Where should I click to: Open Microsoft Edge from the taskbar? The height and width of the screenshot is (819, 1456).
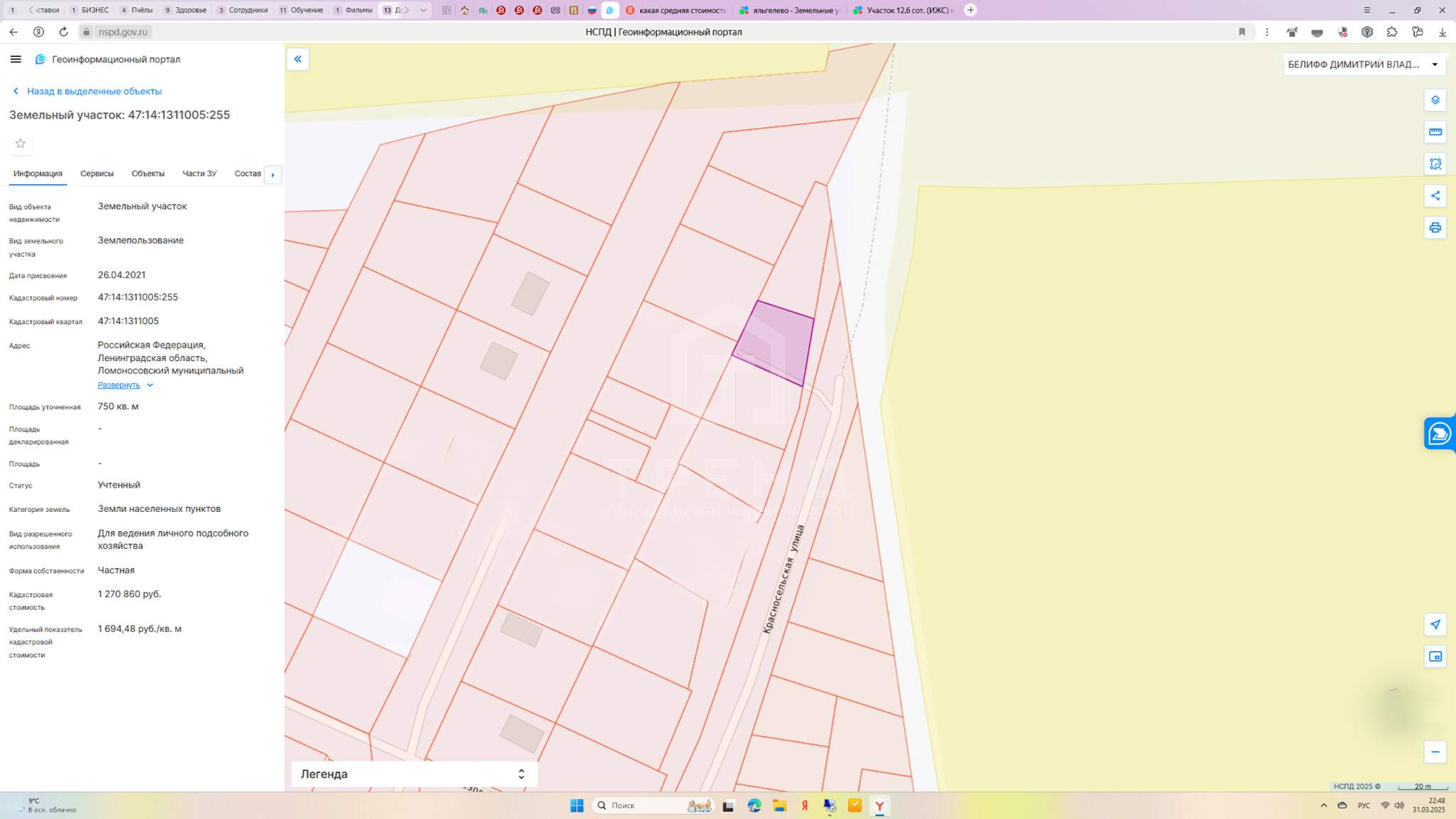pyautogui.click(x=754, y=805)
